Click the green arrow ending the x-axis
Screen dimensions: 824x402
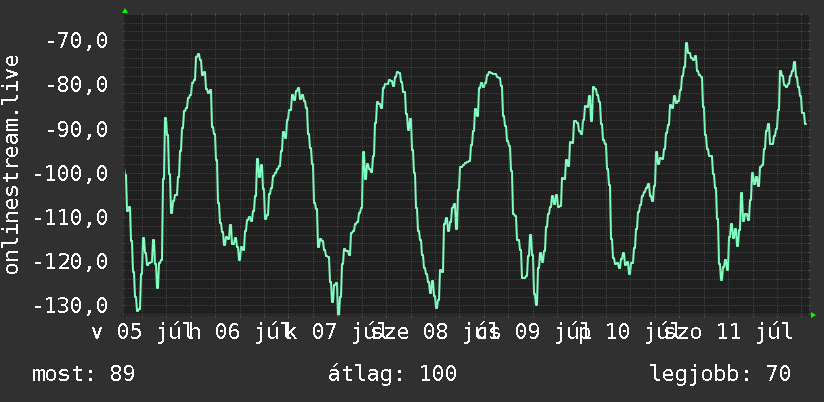tap(813, 315)
